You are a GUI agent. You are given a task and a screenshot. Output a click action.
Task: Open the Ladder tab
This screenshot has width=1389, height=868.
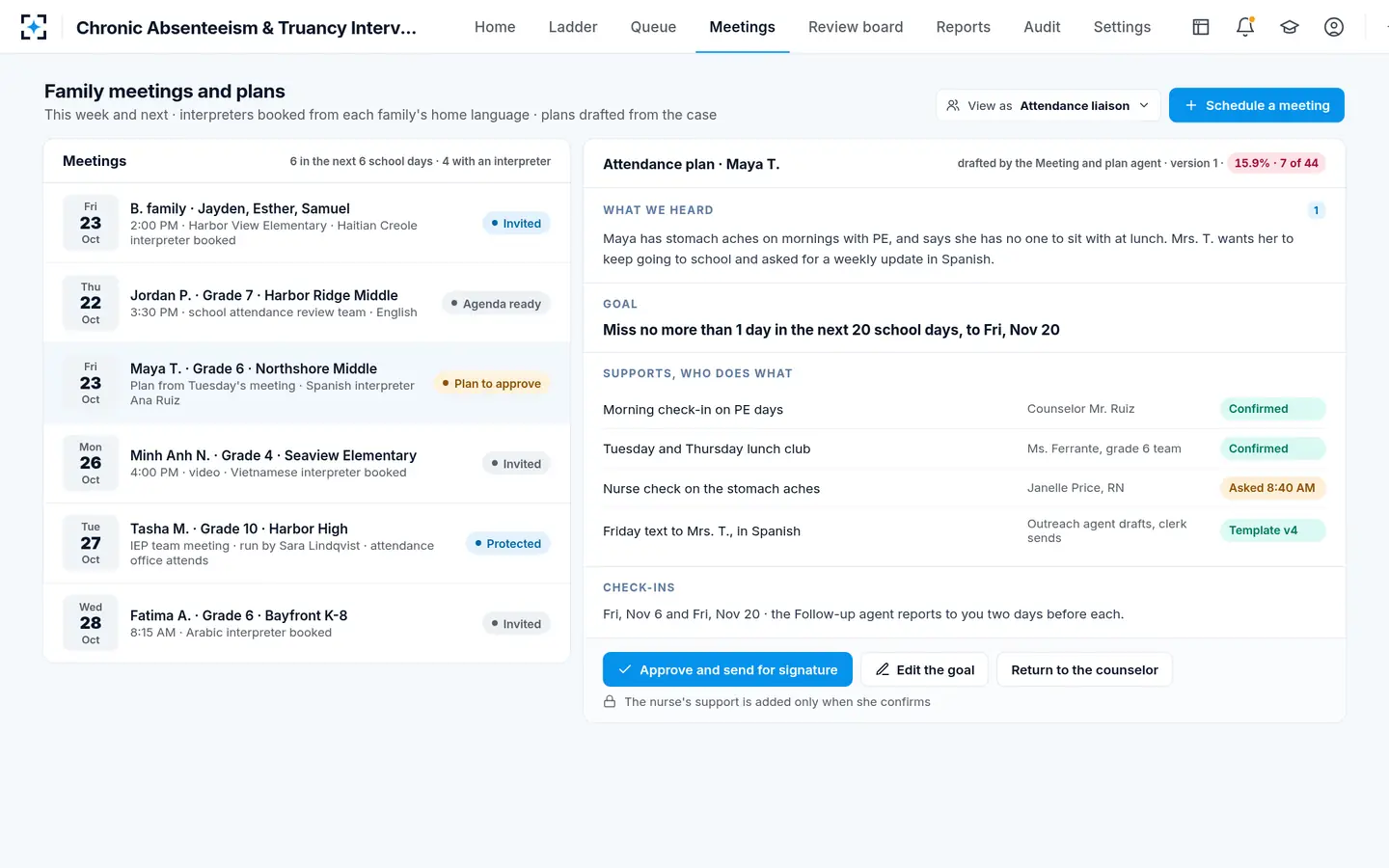tap(573, 27)
